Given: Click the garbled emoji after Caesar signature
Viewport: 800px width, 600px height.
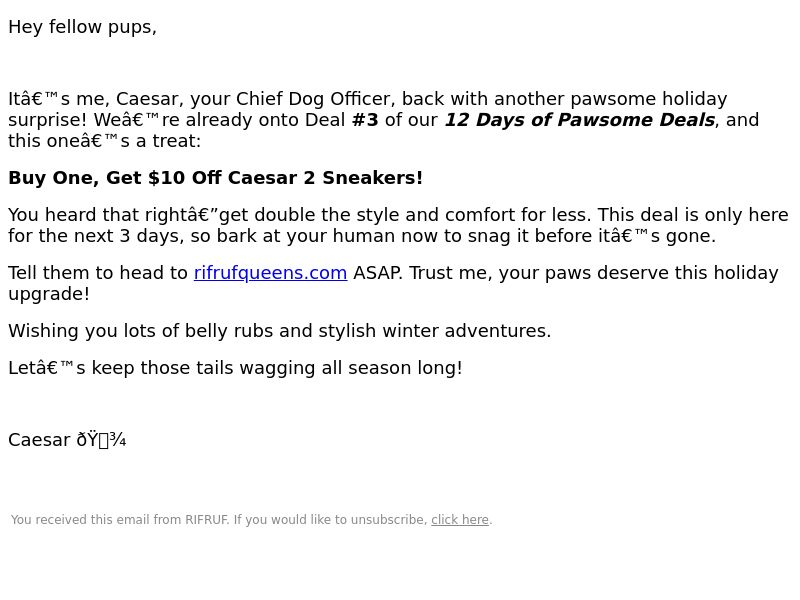Looking at the screenshot, I should pyautogui.click(x=102, y=440).
